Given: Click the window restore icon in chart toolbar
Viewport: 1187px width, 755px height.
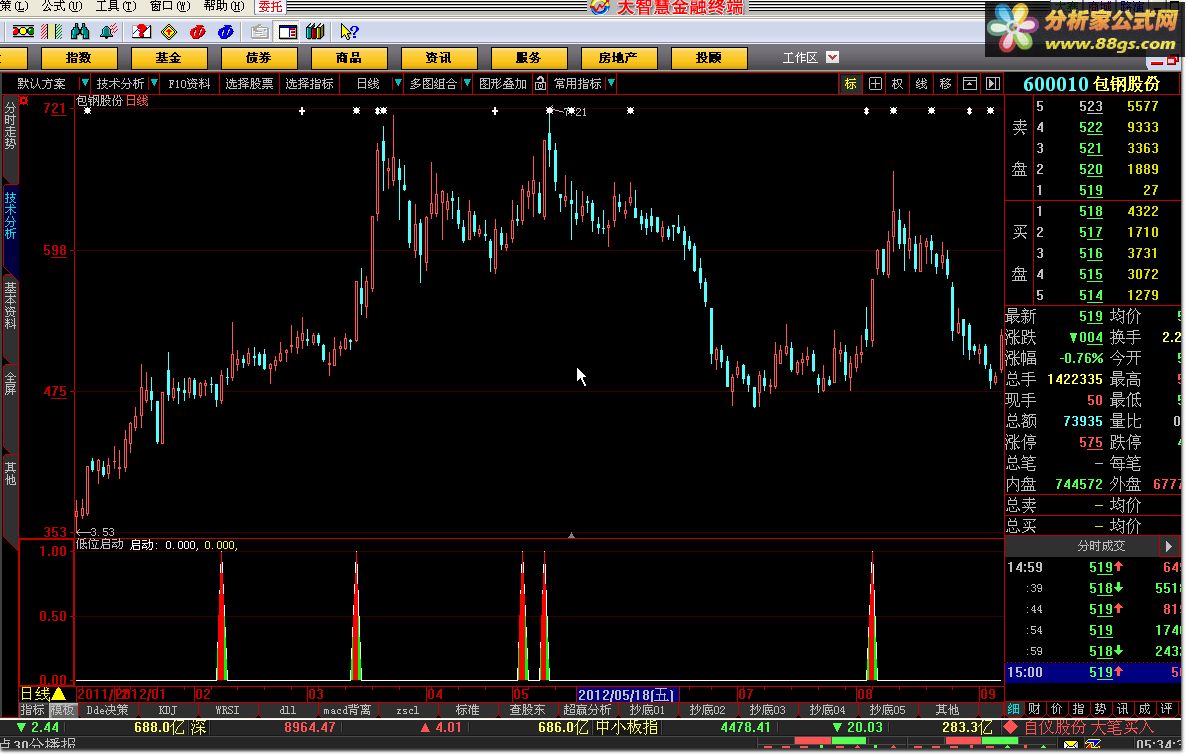Looking at the screenshot, I should click(970, 83).
